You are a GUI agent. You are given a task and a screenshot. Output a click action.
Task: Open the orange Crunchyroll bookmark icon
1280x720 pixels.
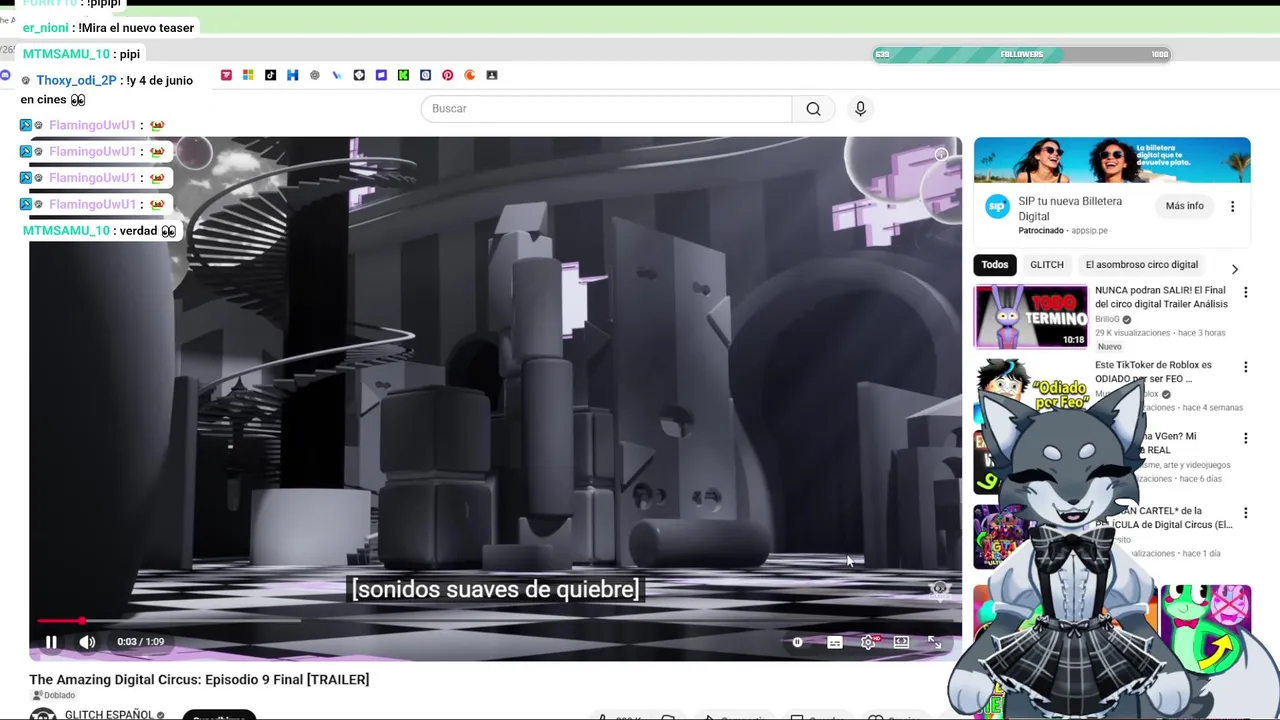[x=469, y=75]
